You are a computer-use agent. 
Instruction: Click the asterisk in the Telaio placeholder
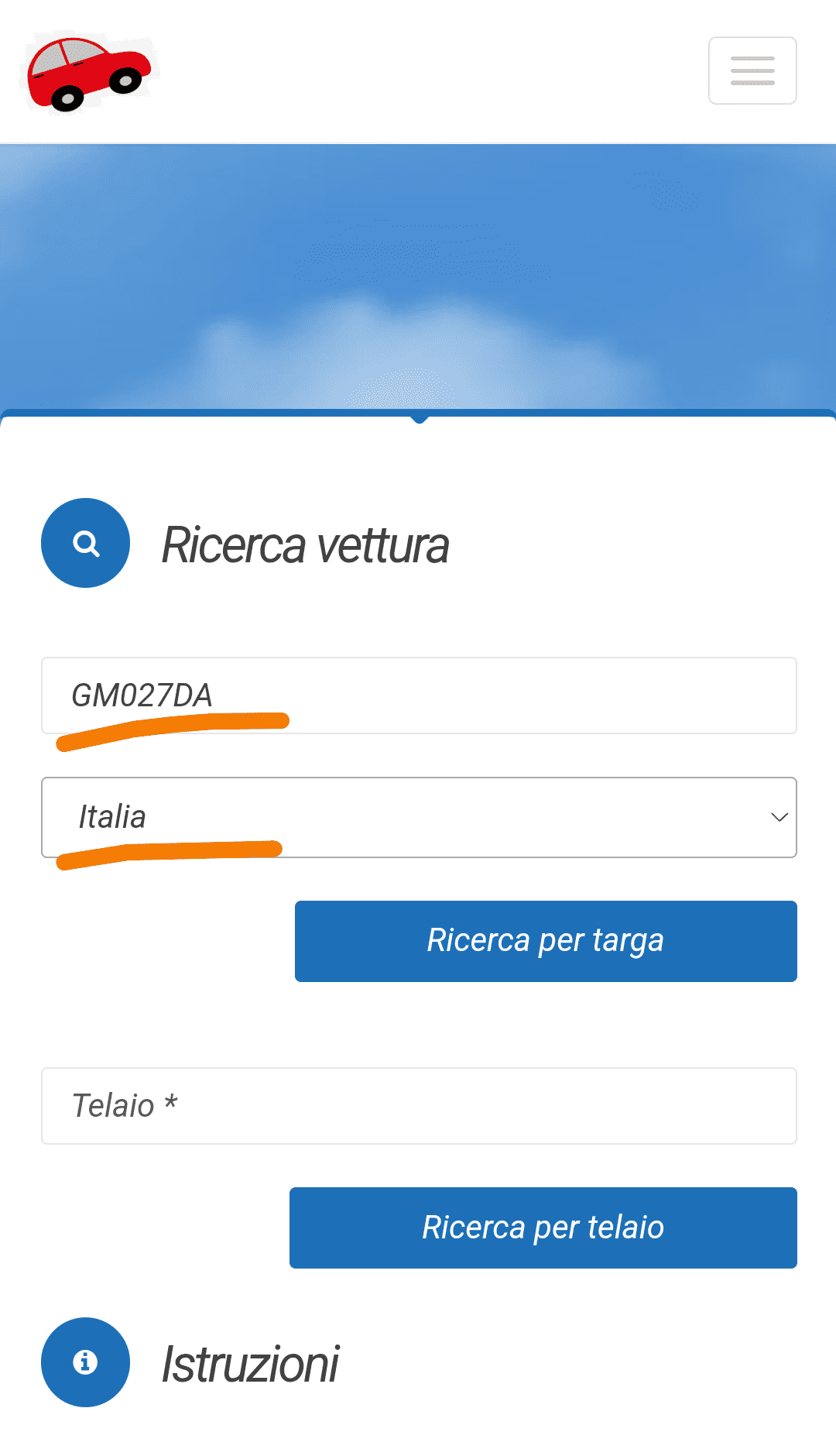pyautogui.click(x=171, y=1102)
